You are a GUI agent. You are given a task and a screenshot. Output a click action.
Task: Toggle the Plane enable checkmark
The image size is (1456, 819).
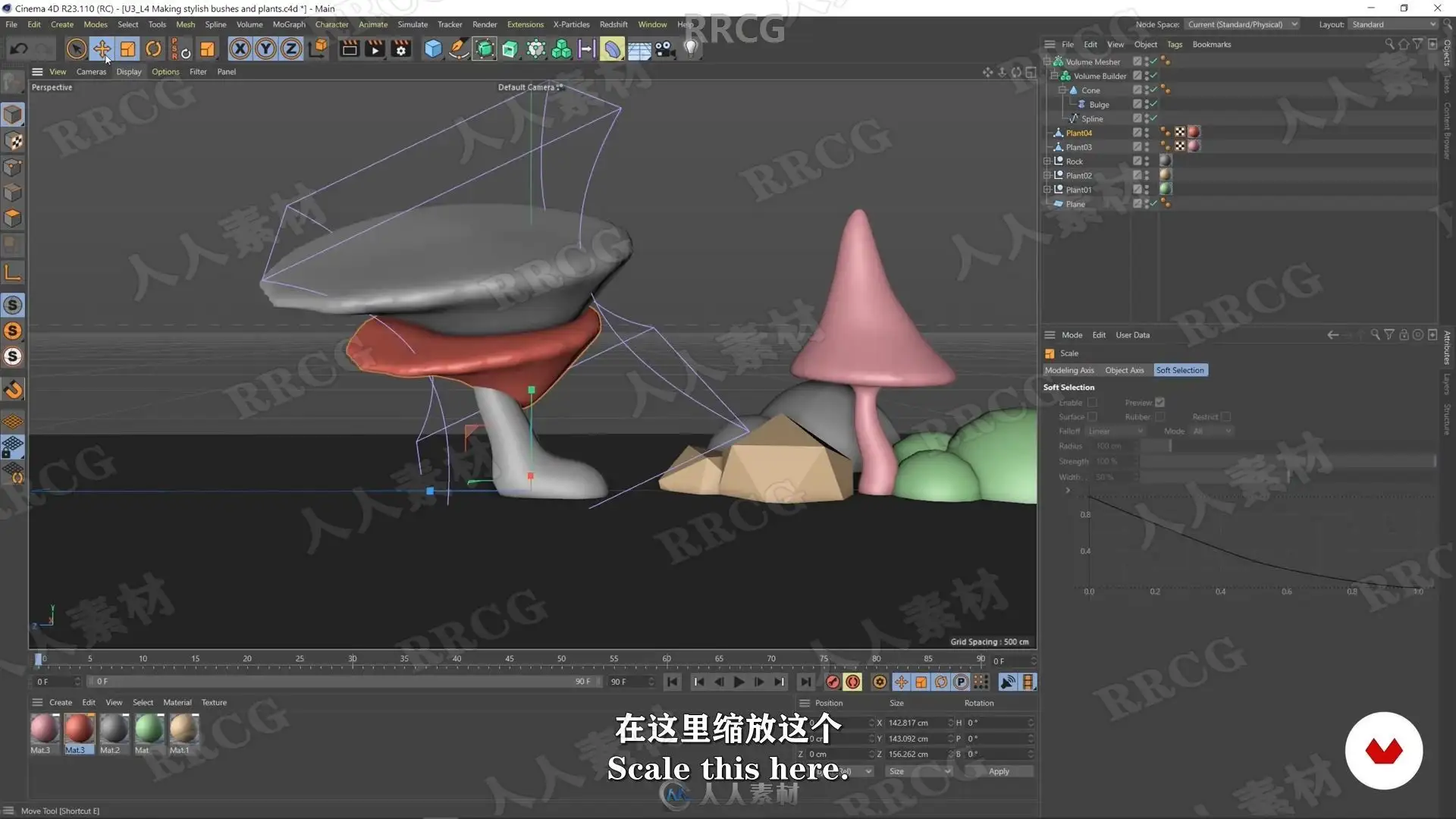point(1154,204)
